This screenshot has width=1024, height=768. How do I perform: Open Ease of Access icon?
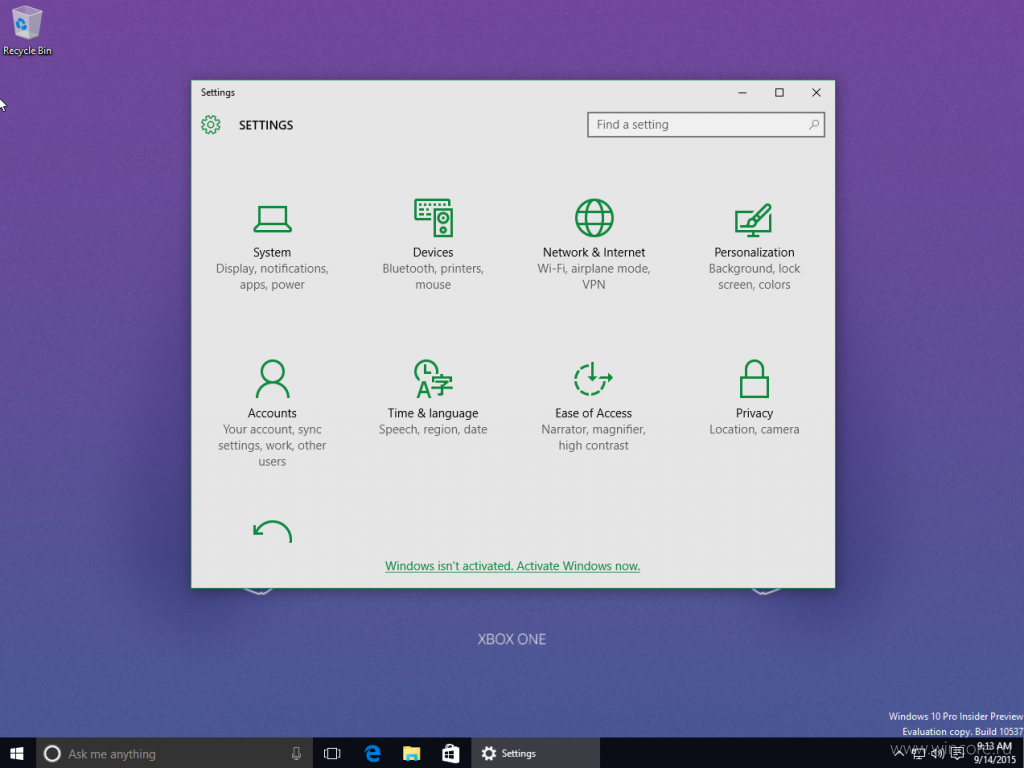pyautogui.click(x=593, y=379)
